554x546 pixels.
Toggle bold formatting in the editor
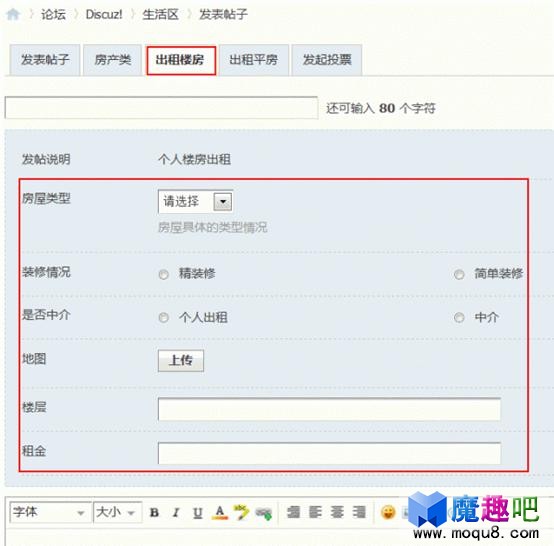coord(154,512)
